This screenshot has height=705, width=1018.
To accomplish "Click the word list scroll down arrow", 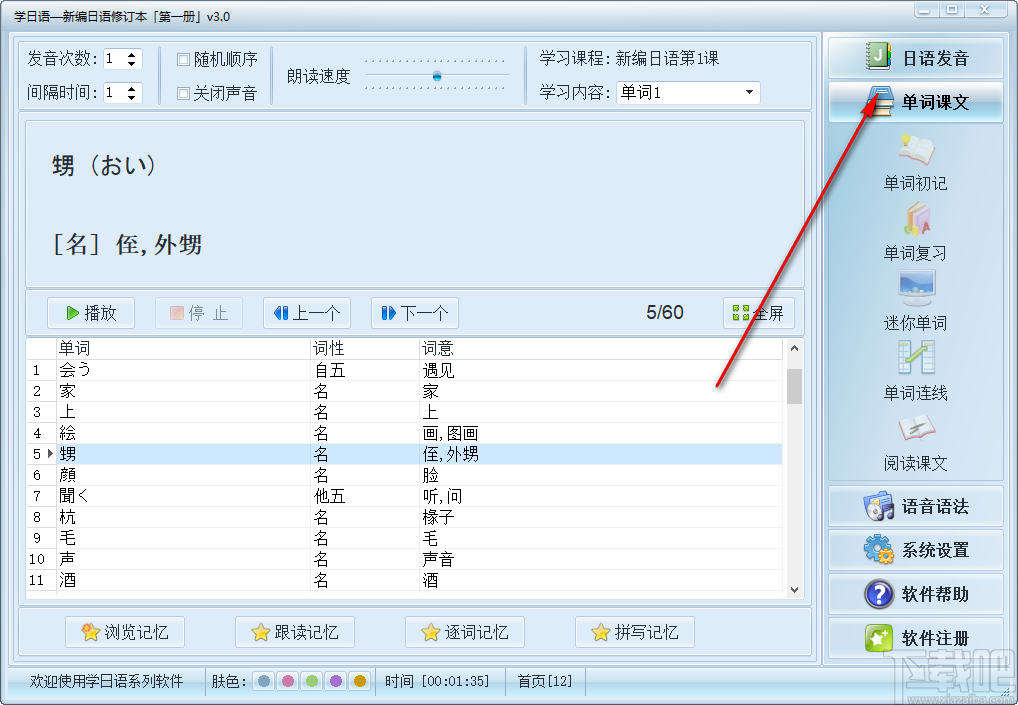I will click(794, 590).
